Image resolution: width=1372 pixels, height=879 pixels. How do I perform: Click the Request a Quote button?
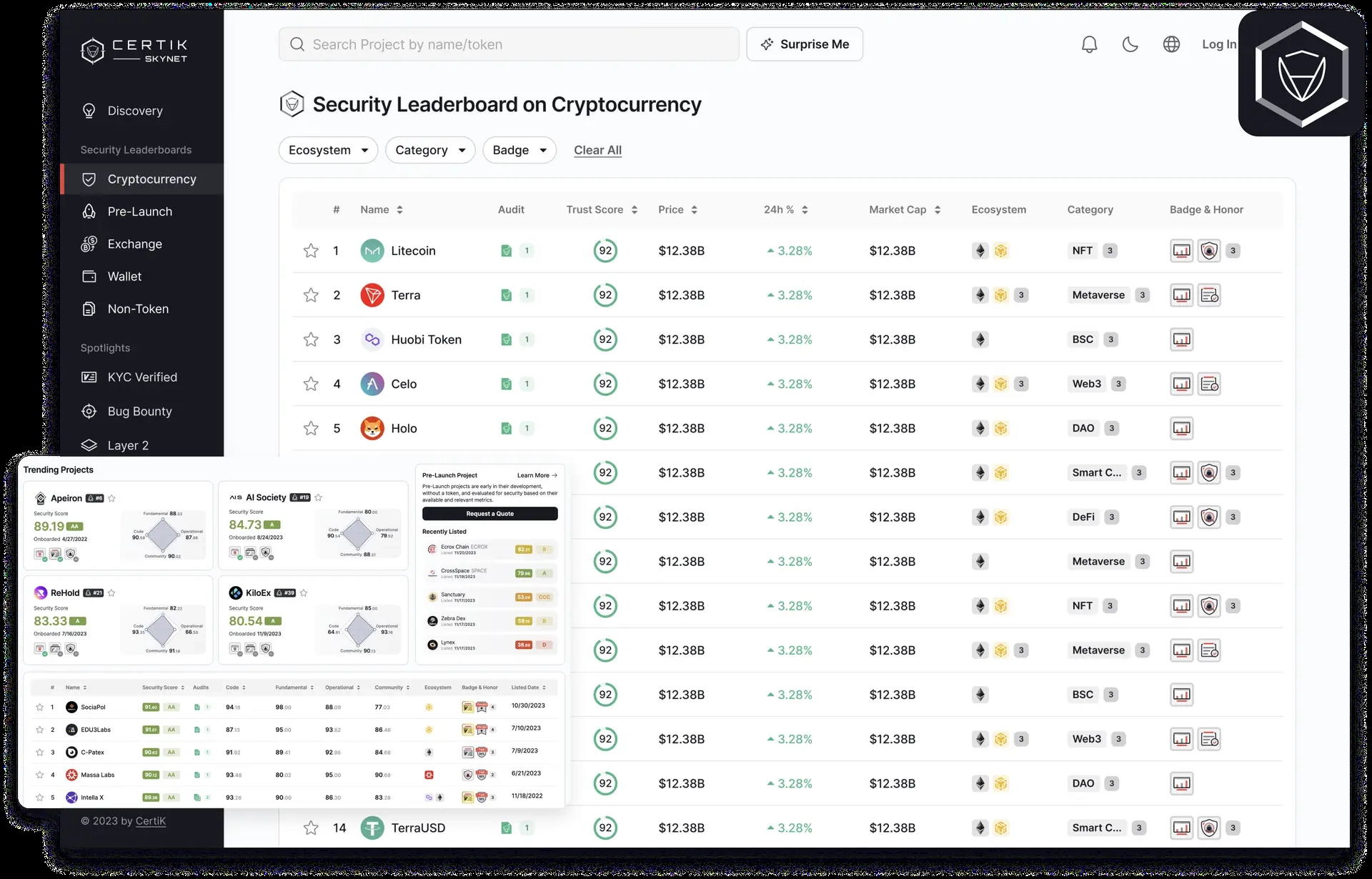point(490,514)
